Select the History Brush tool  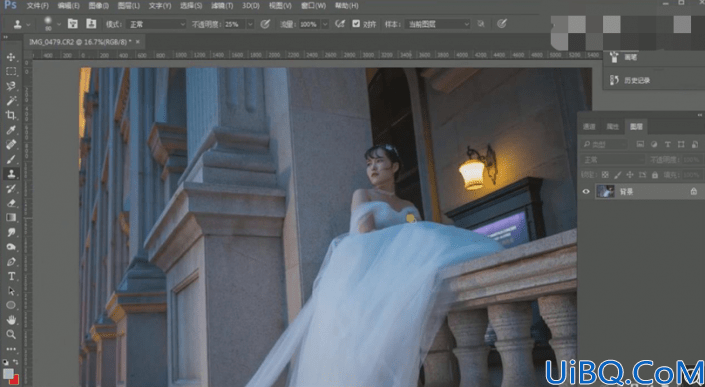coord(11,188)
